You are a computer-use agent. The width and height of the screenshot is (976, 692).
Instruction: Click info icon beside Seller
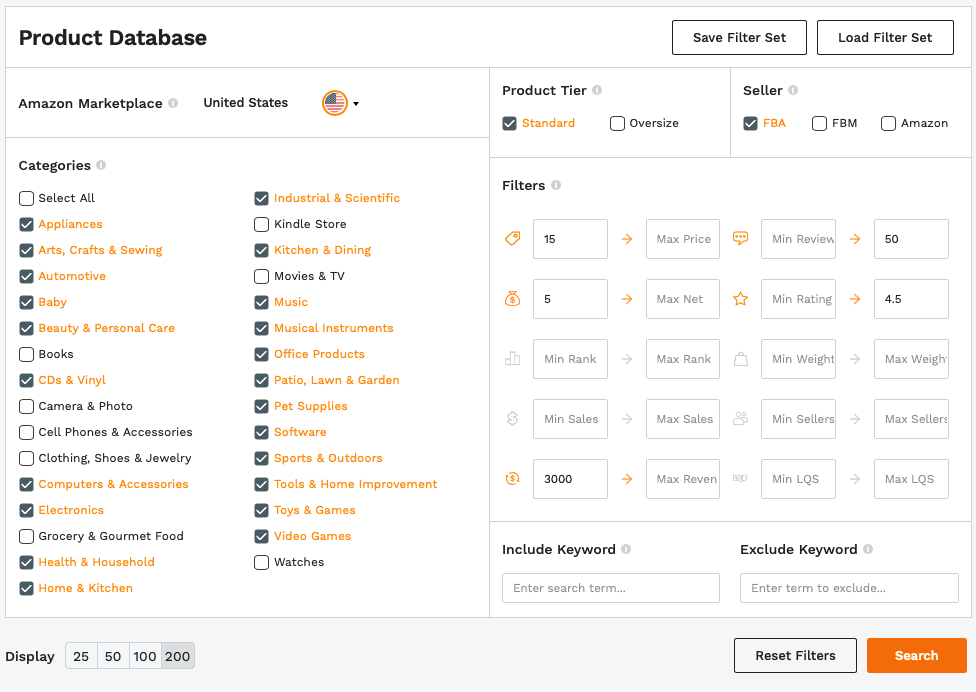click(793, 90)
